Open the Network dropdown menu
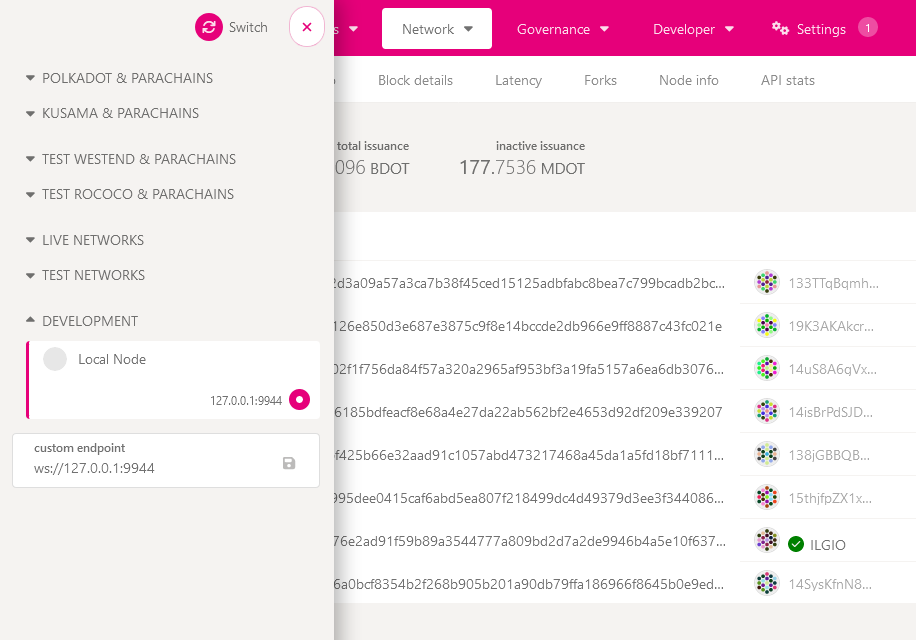The height and width of the screenshot is (640, 916). click(x=437, y=29)
